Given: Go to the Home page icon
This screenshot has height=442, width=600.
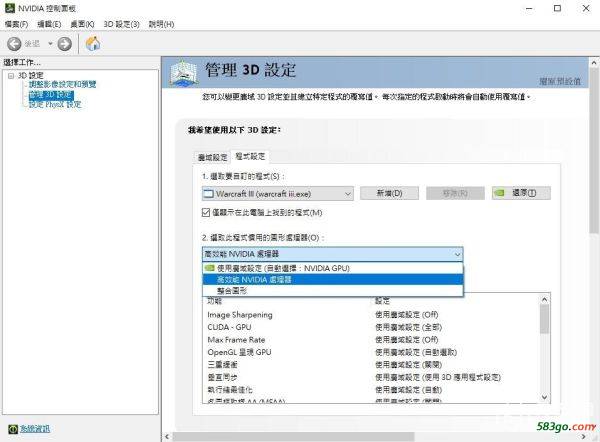Looking at the screenshot, I should 93,43.
